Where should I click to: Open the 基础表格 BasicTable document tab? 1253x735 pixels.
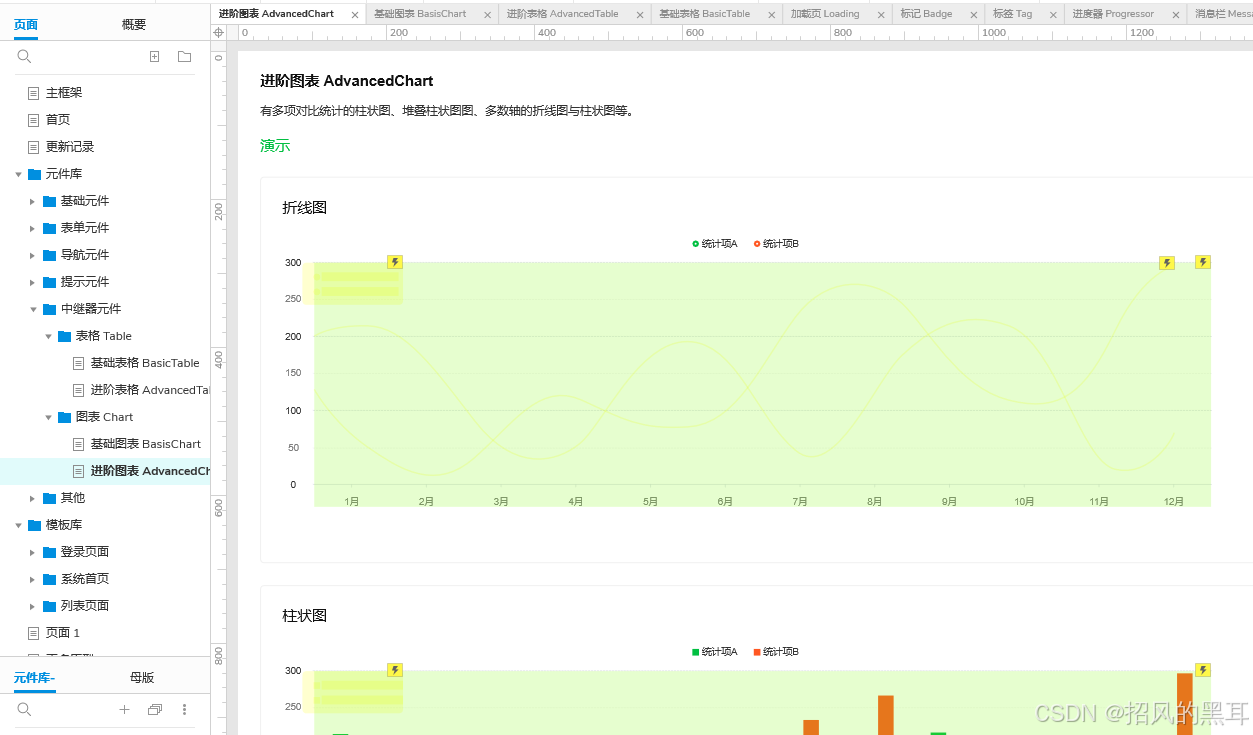coord(704,14)
